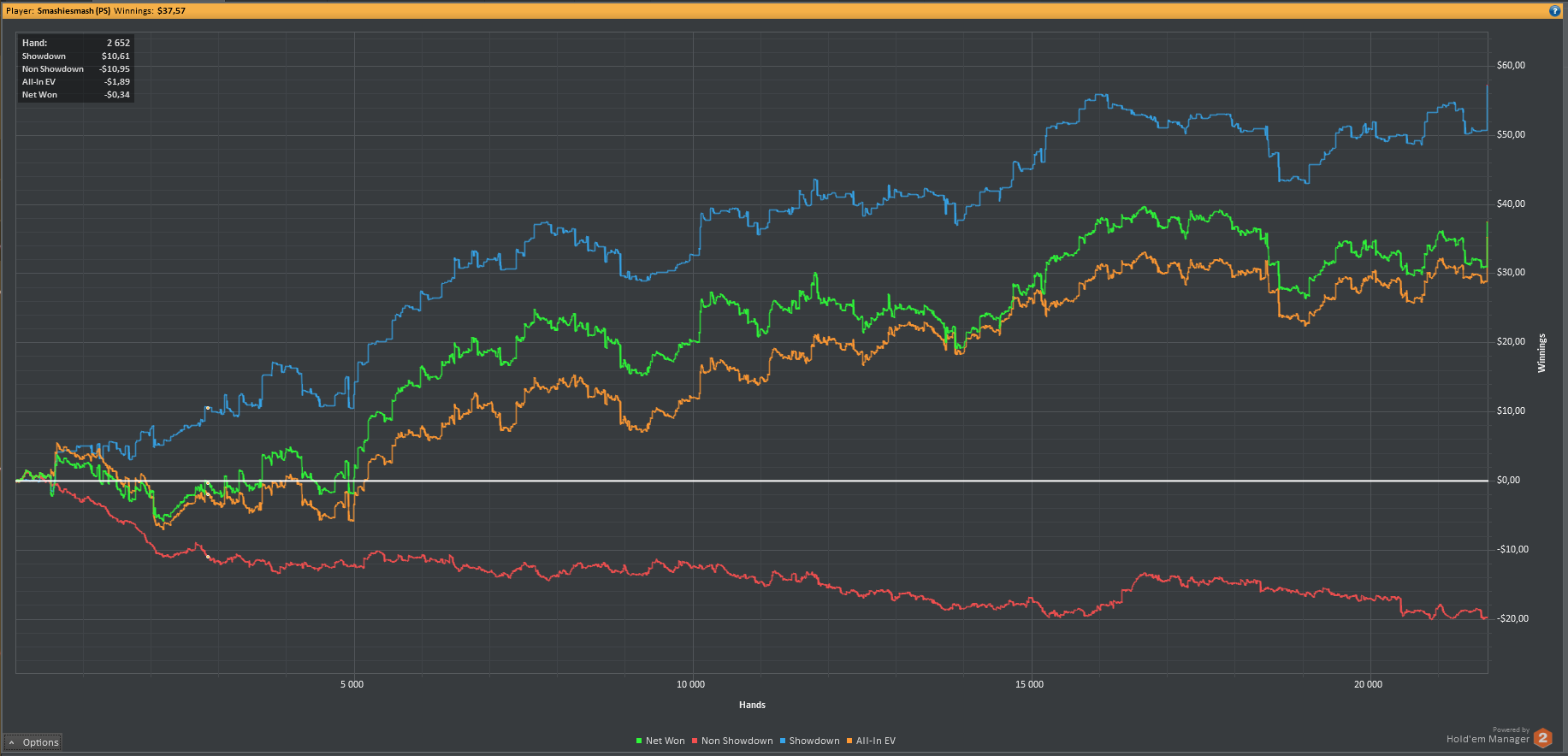Select the Non Showdown legend label
Screen dimensions: 1568x756
pos(737,741)
